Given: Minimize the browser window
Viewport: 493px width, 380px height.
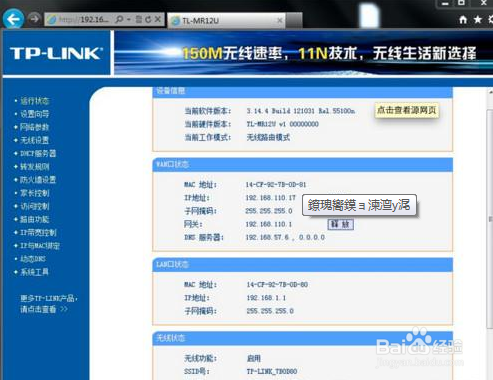Looking at the screenshot, I should (x=445, y=3).
